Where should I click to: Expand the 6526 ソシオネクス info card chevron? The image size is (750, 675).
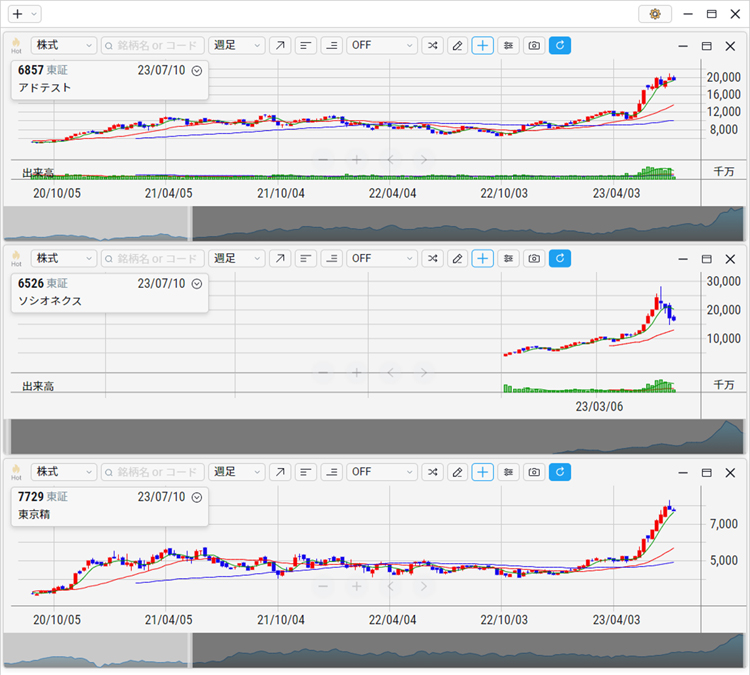pyautogui.click(x=197, y=284)
